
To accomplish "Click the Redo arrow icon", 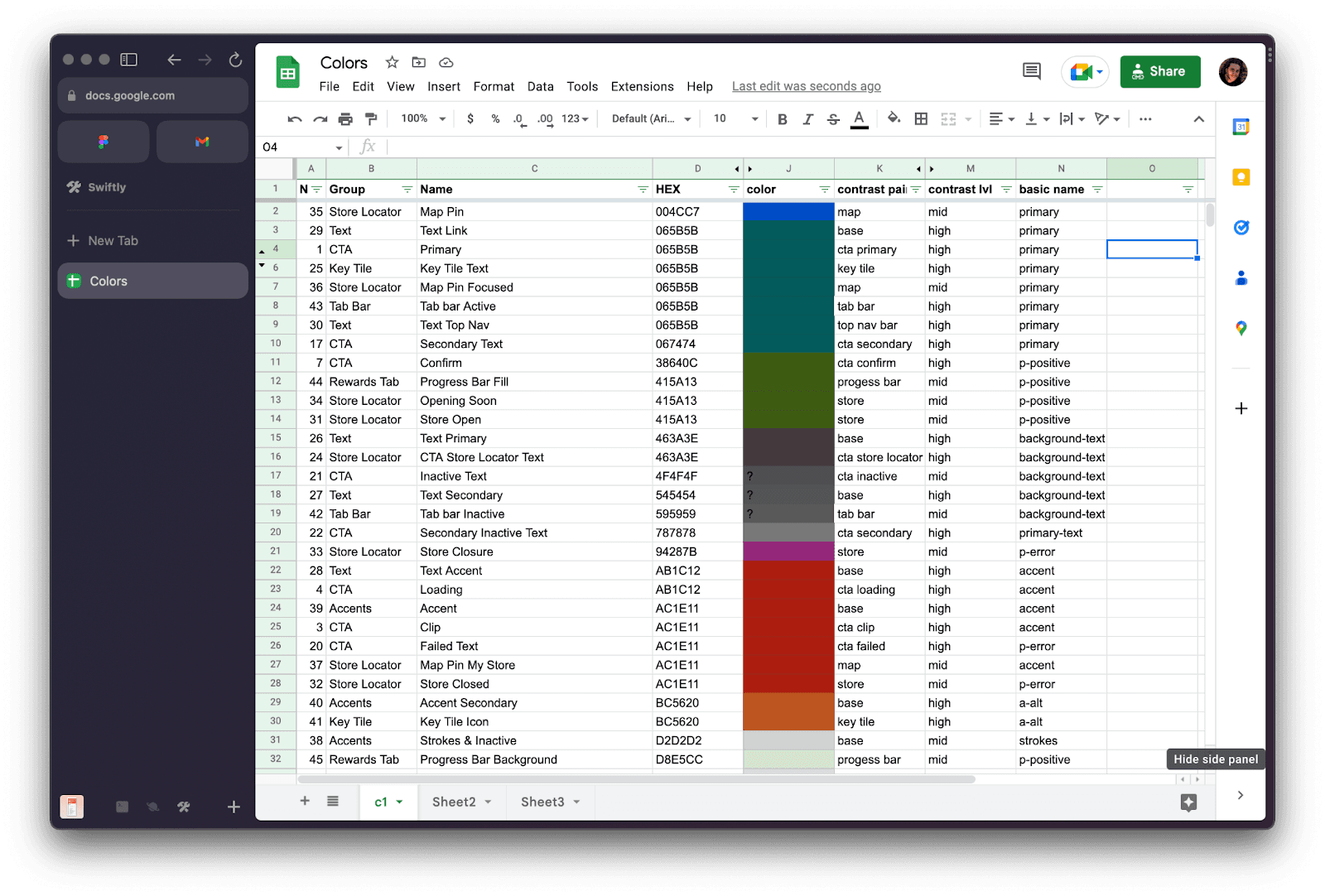I will point(320,119).
